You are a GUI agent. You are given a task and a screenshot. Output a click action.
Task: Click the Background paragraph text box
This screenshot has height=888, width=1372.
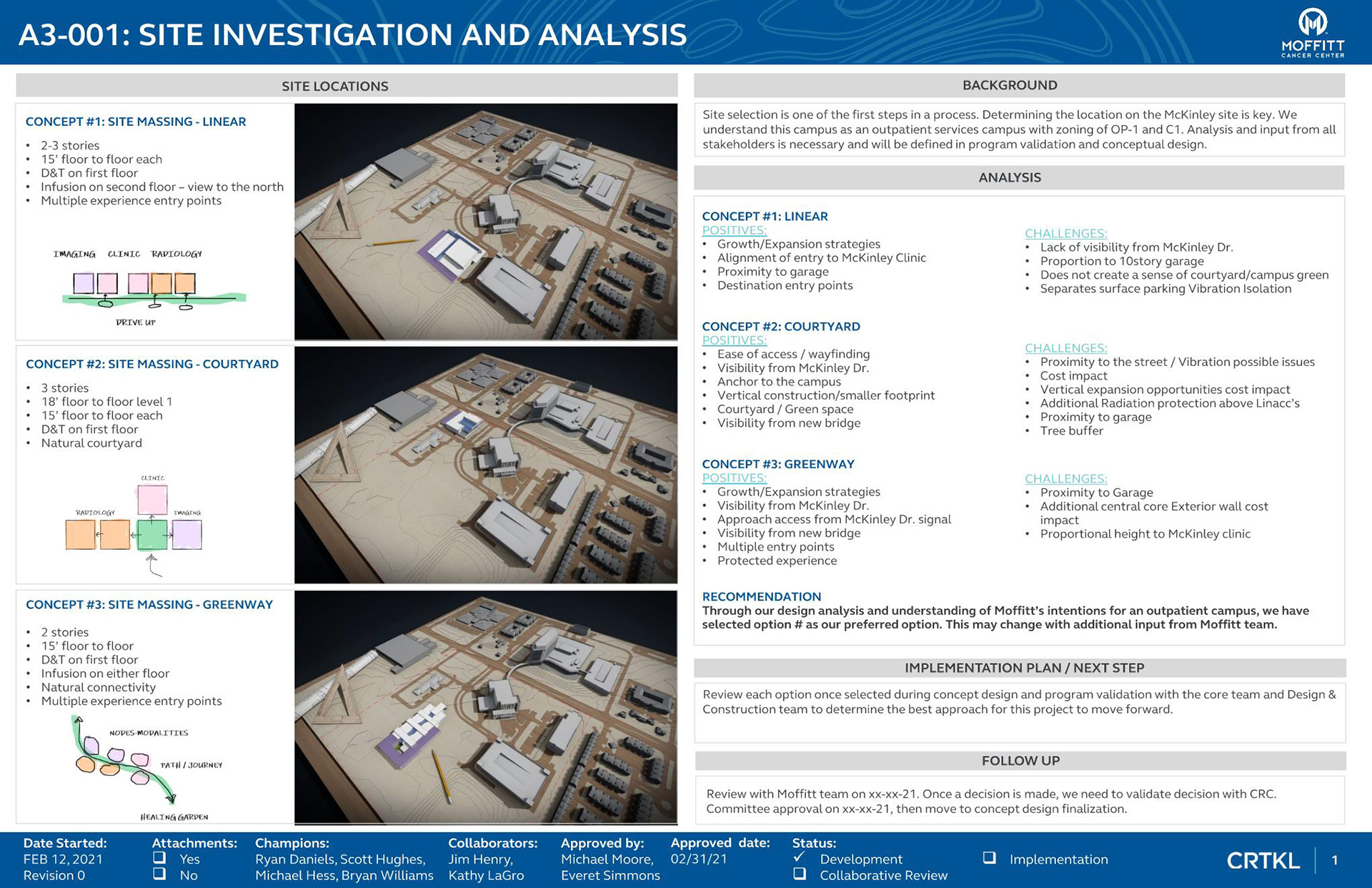[1019, 130]
